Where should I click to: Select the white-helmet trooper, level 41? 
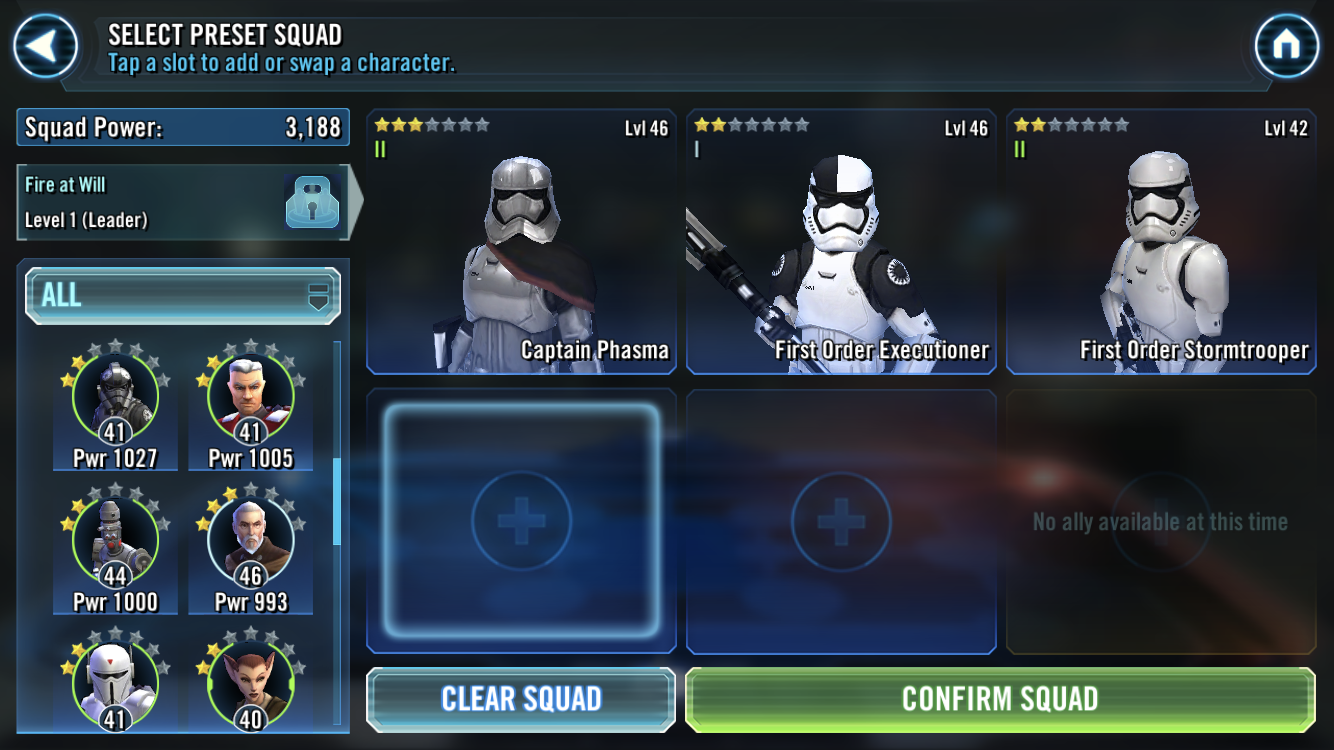pyautogui.click(x=115, y=681)
